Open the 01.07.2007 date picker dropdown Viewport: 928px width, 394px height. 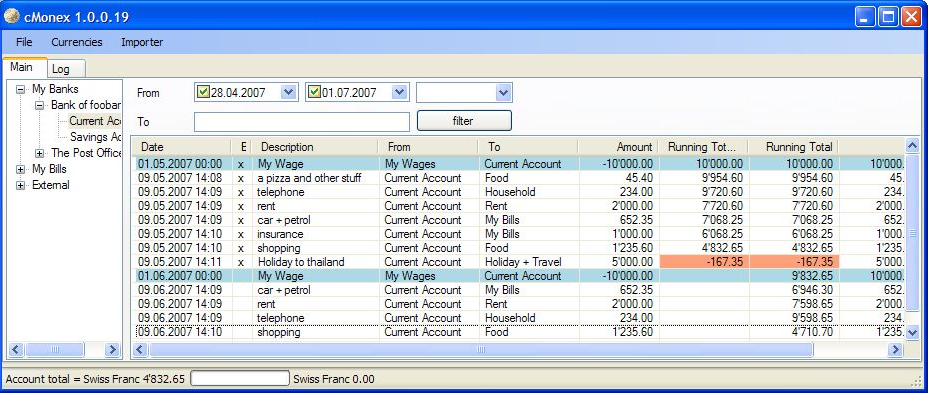[399, 92]
